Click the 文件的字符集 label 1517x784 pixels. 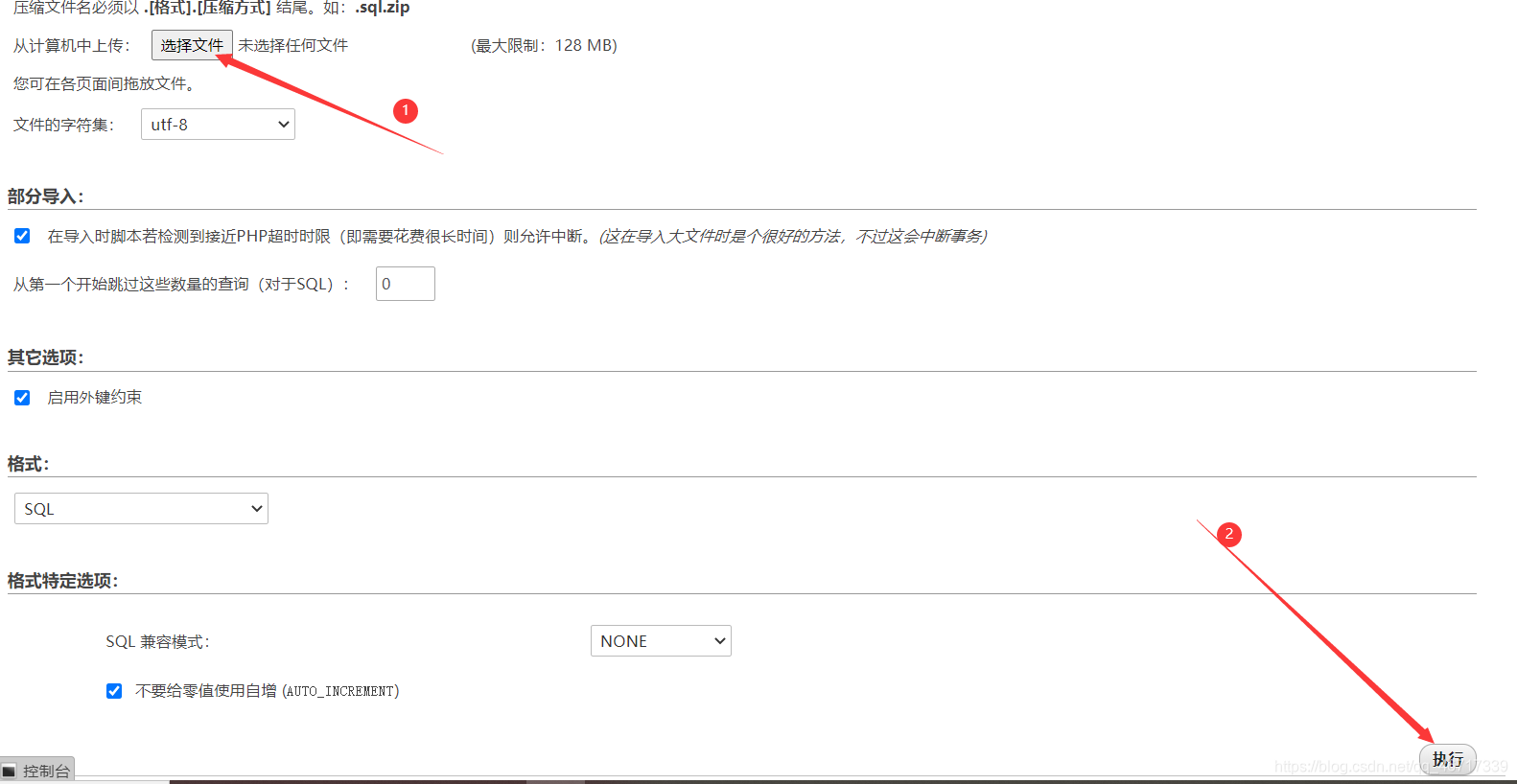(x=64, y=125)
